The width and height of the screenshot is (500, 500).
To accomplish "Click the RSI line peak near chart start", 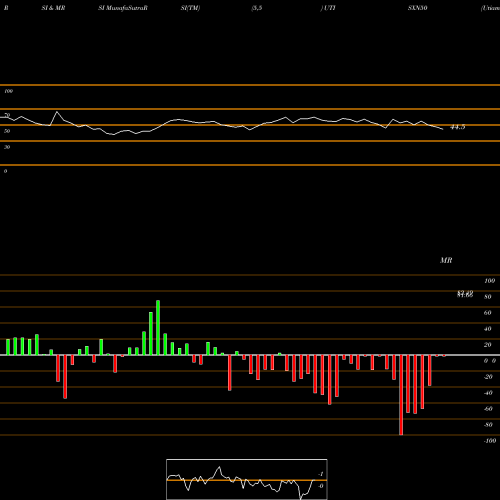I will coord(57,112).
